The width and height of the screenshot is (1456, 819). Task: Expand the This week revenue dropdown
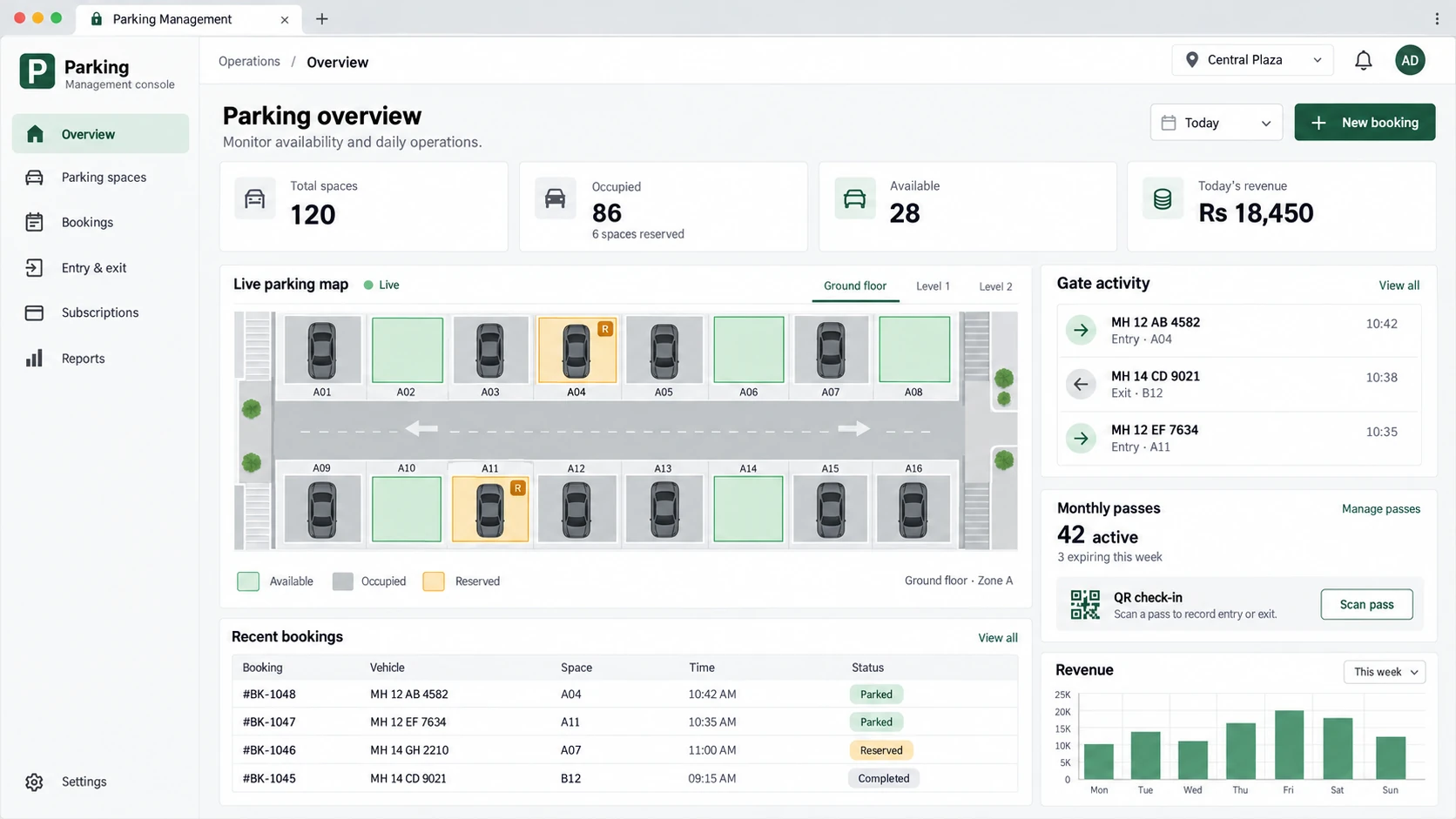pos(1385,672)
